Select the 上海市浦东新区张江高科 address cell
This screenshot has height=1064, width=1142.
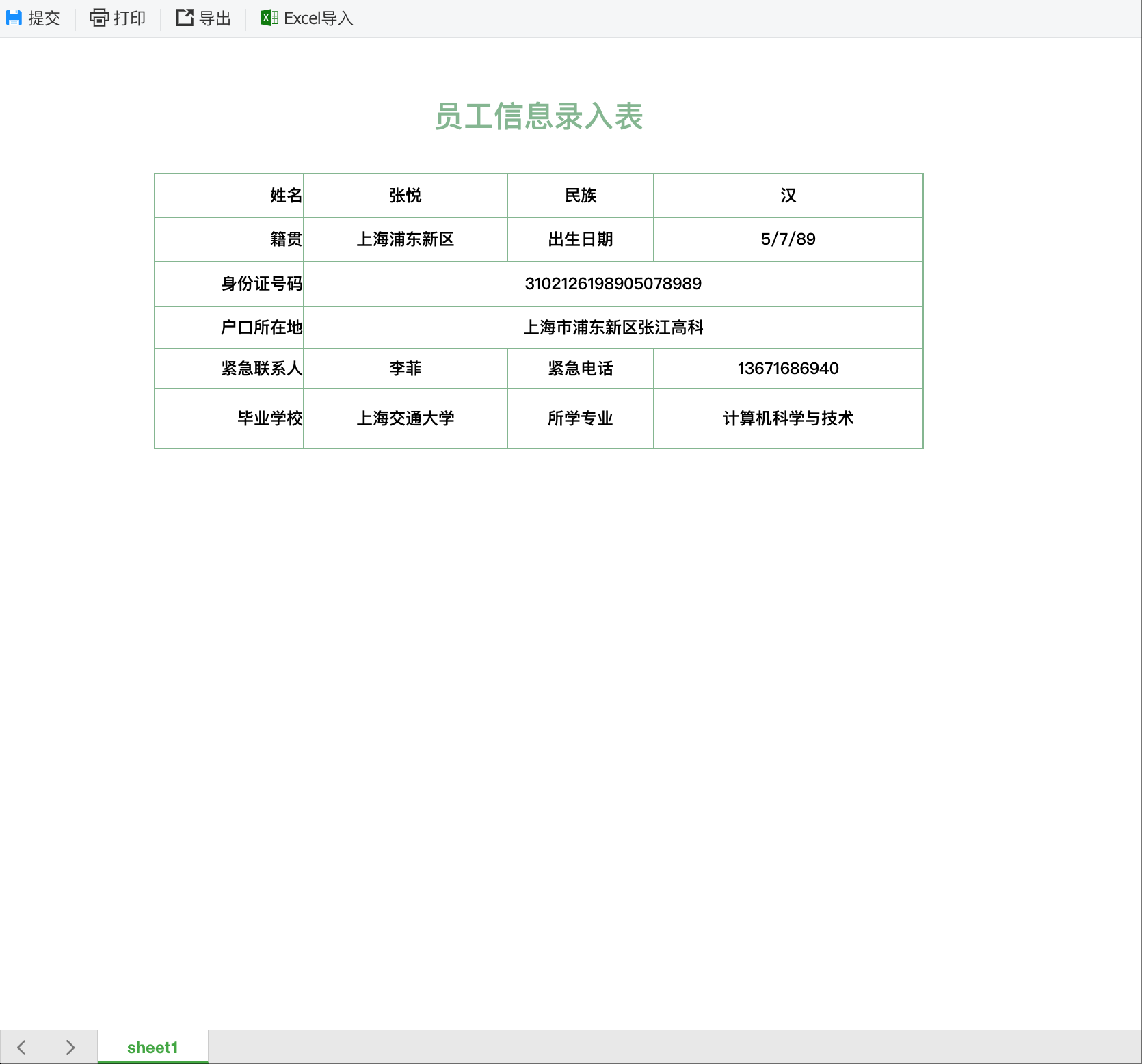coord(613,328)
